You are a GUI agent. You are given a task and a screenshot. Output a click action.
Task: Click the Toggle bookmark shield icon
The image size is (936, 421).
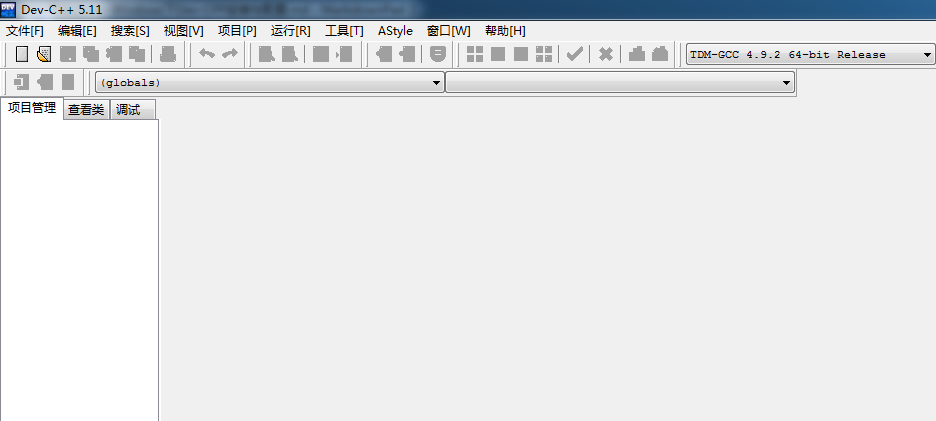438,54
